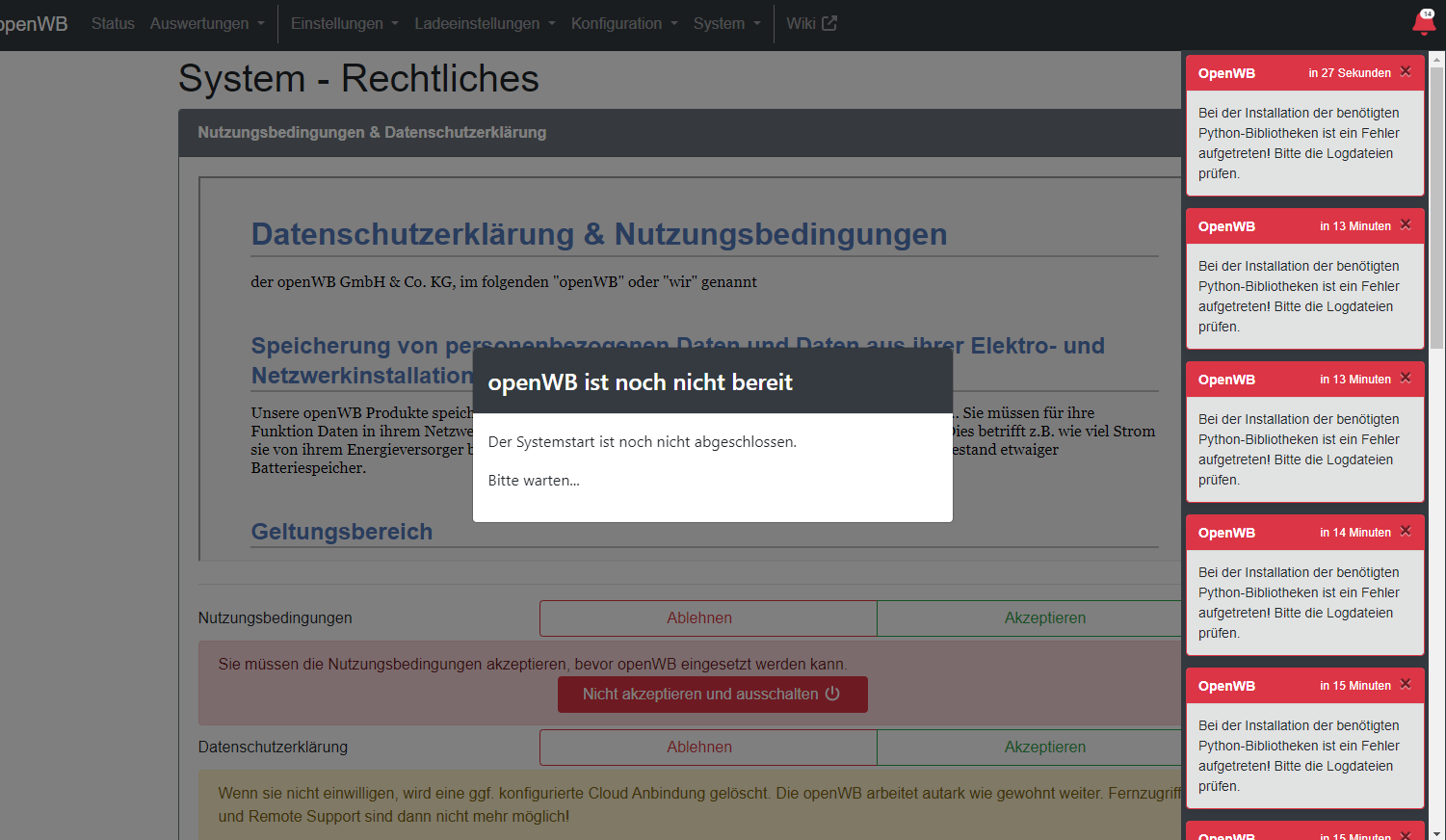Click the page's vertical scrollbar thumb

click(x=1437, y=207)
